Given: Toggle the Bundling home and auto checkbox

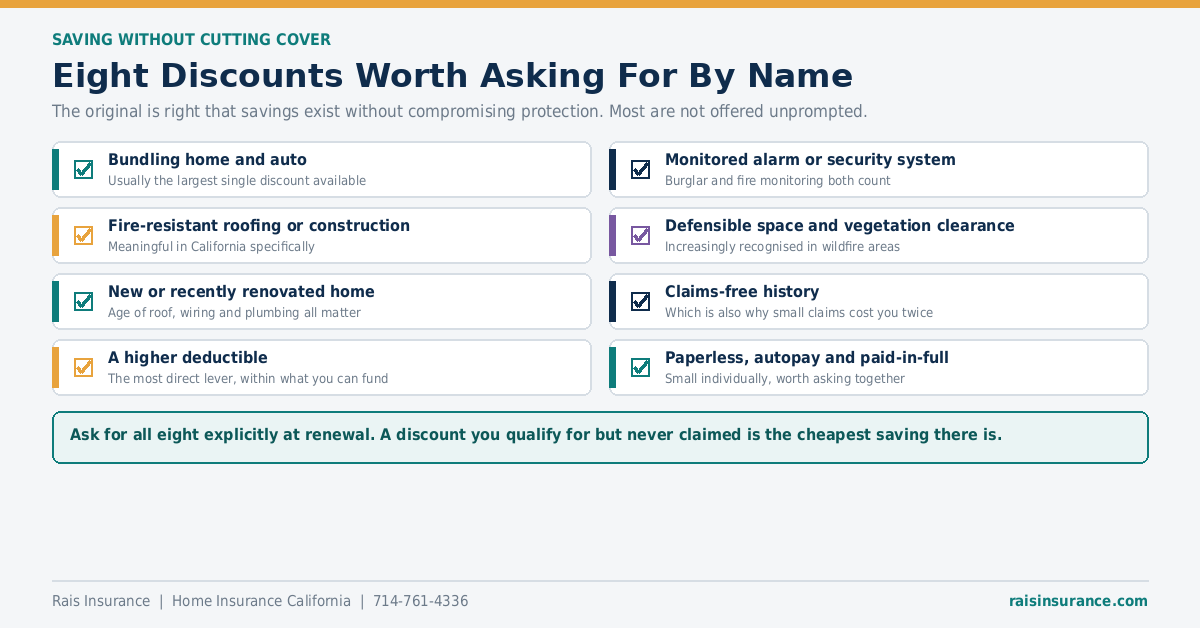Looking at the screenshot, I should click(84, 170).
